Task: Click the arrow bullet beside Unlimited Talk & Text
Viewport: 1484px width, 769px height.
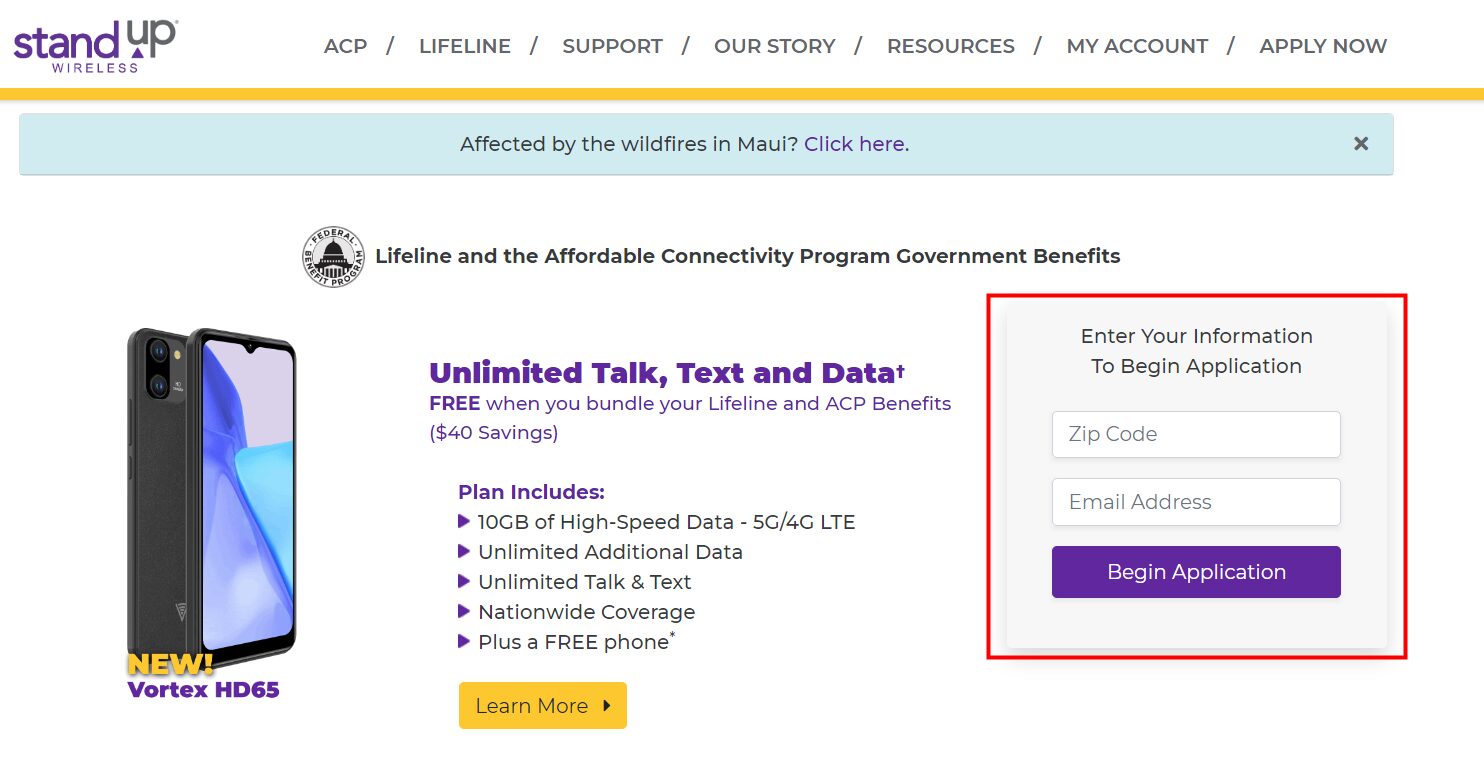Action: click(x=464, y=580)
